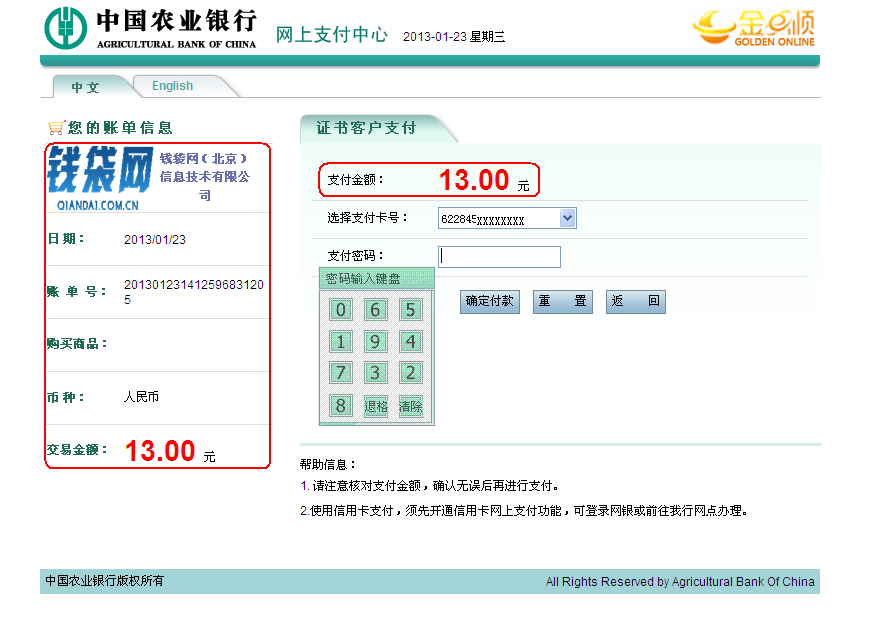Select the 证书客户支付 tab
Viewport: 883px width, 619px height.
(366, 128)
